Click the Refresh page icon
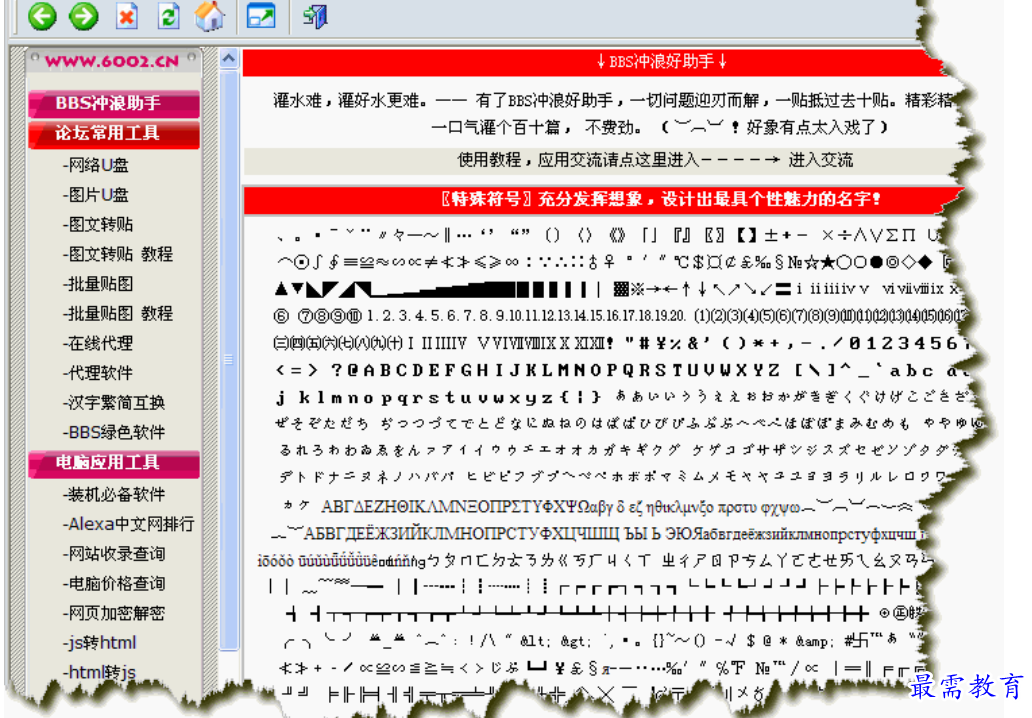The image size is (1032, 718). click(x=167, y=17)
